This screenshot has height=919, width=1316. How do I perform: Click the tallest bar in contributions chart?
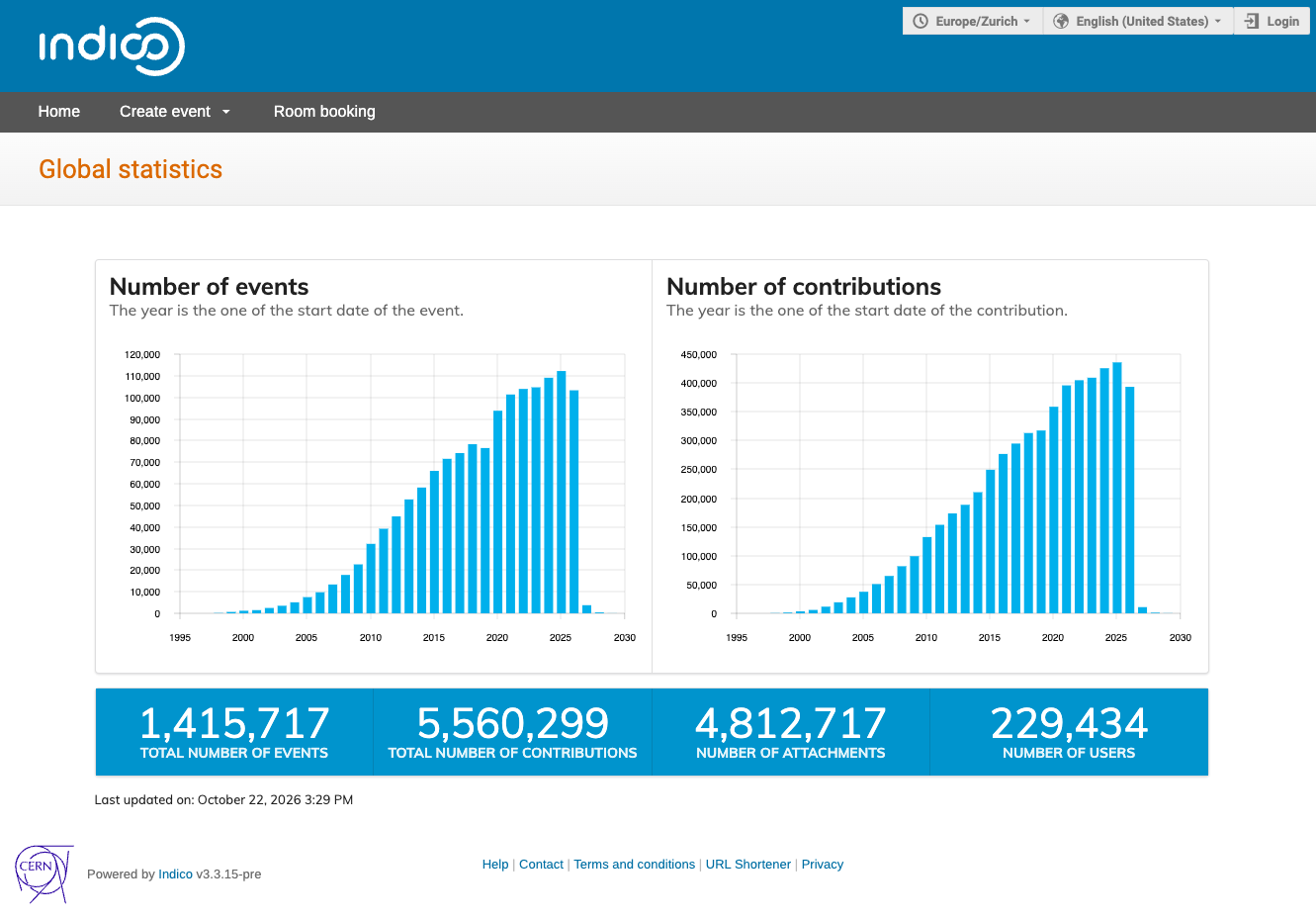click(x=1117, y=489)
